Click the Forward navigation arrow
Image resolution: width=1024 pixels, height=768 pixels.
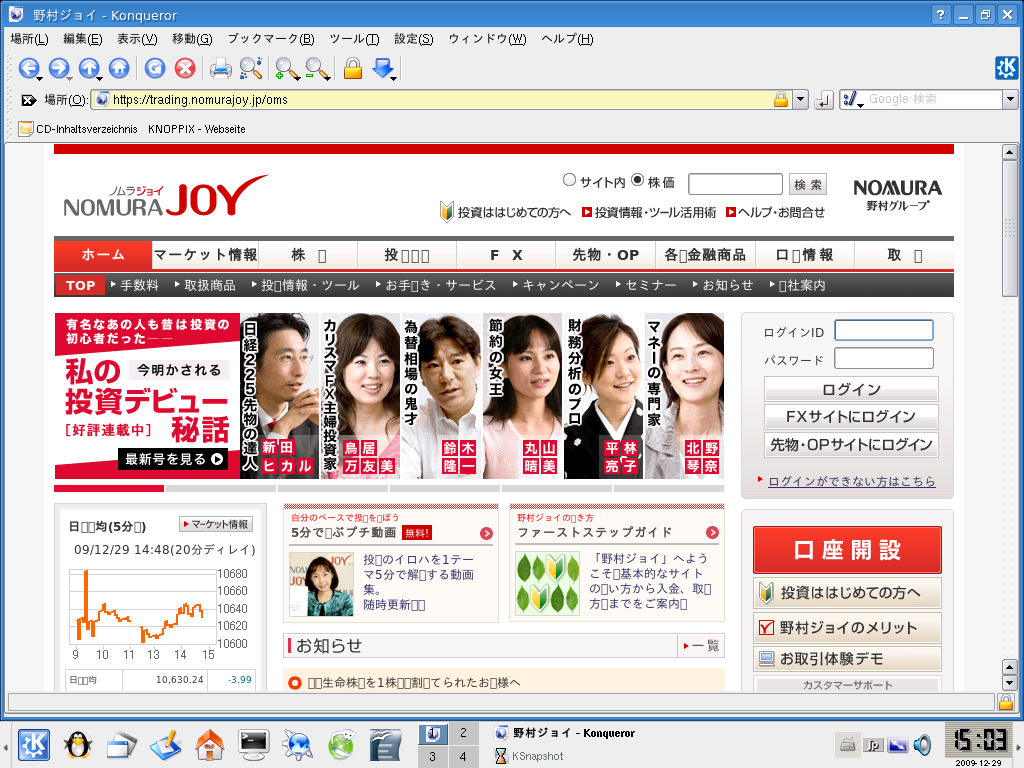click(x=58, y=68)
